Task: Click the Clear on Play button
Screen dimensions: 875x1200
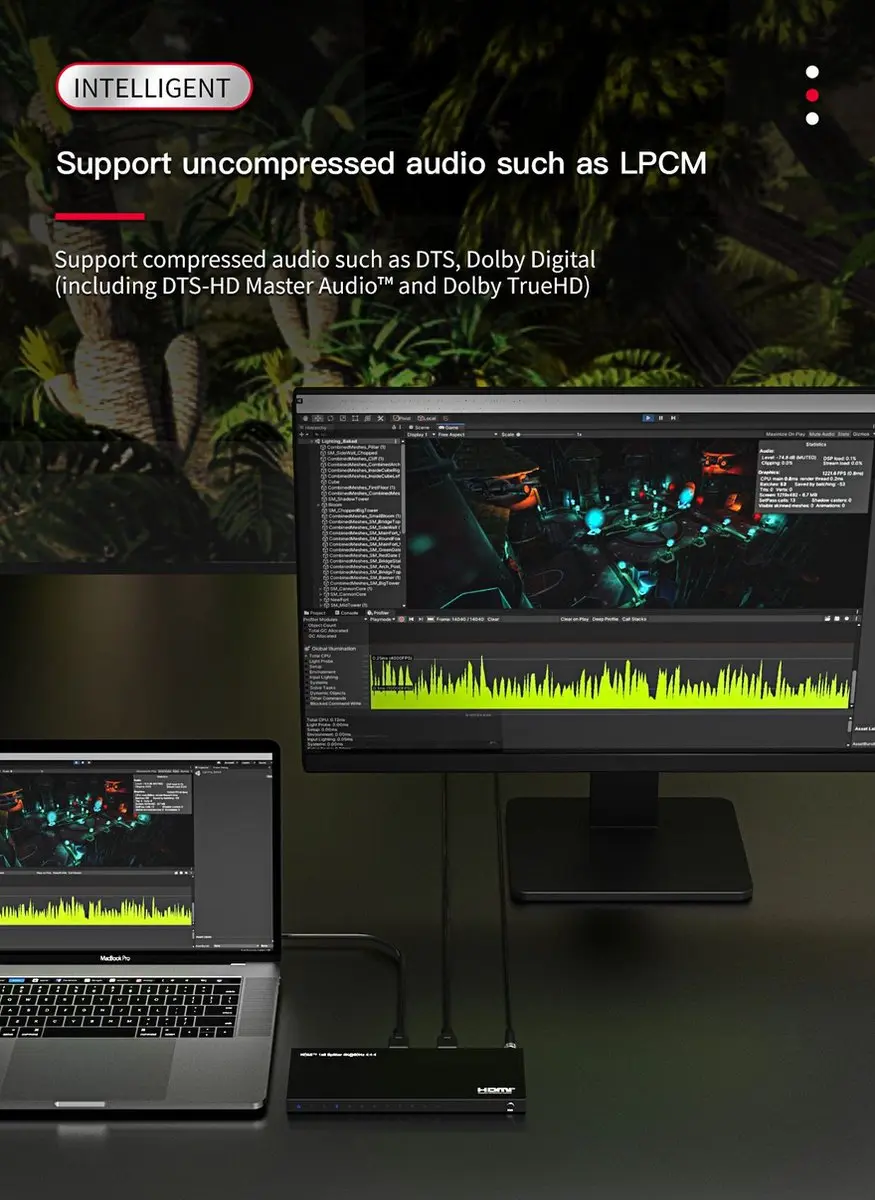Action: click(x=574, y=619)
